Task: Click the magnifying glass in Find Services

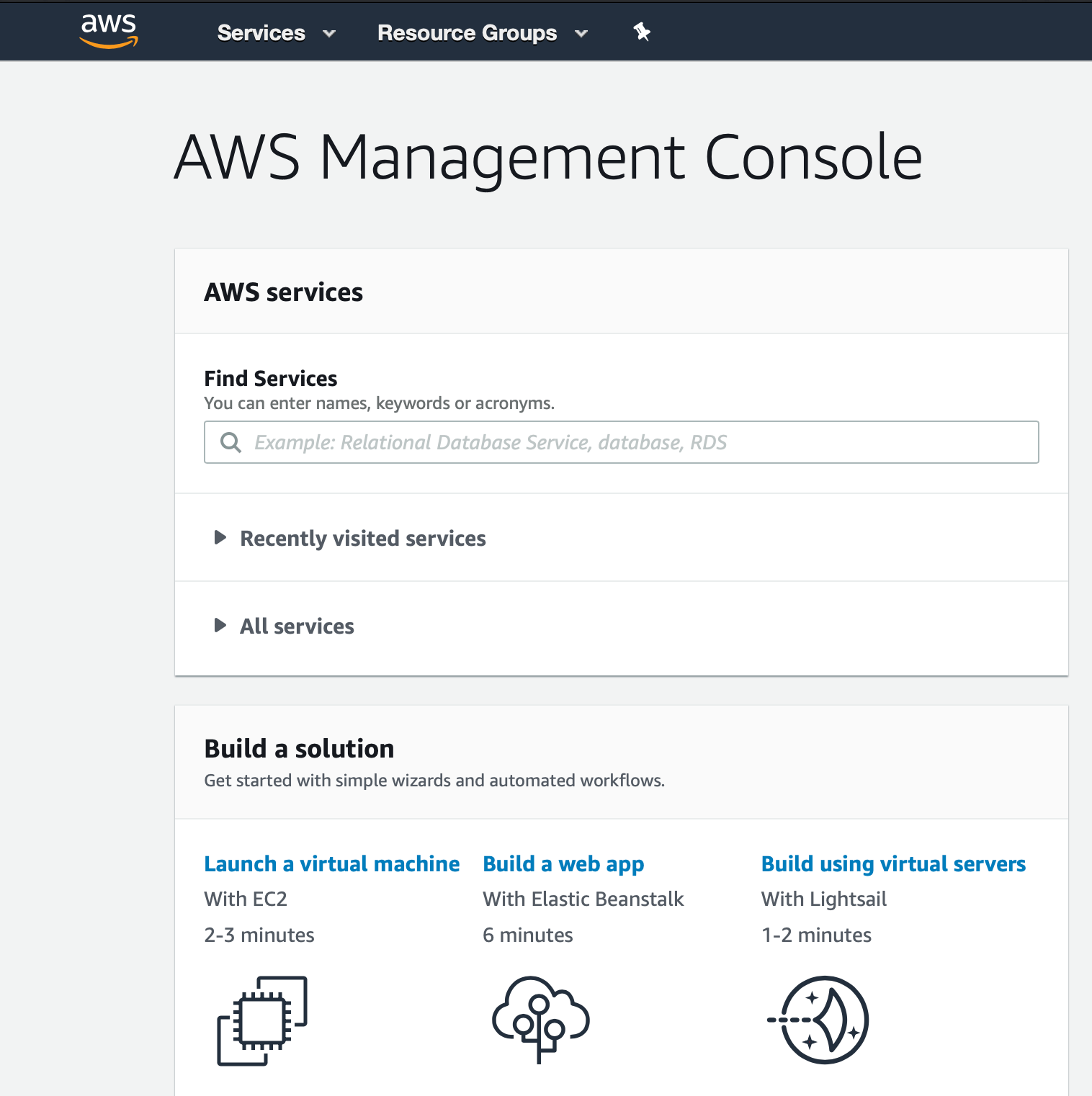Action: pyautogui.click(x=231, y=442)
